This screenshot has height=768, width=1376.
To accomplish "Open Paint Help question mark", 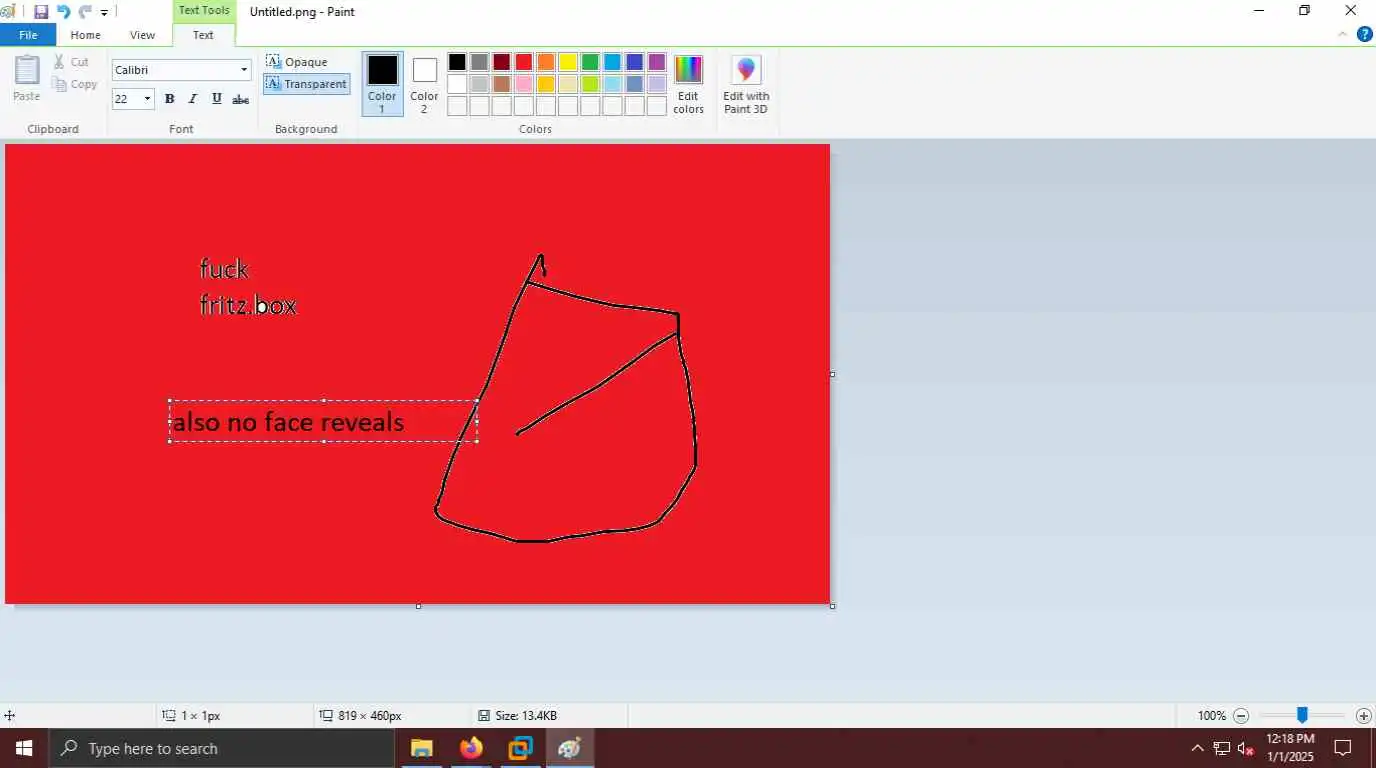I will click(x=1364, y=35).
